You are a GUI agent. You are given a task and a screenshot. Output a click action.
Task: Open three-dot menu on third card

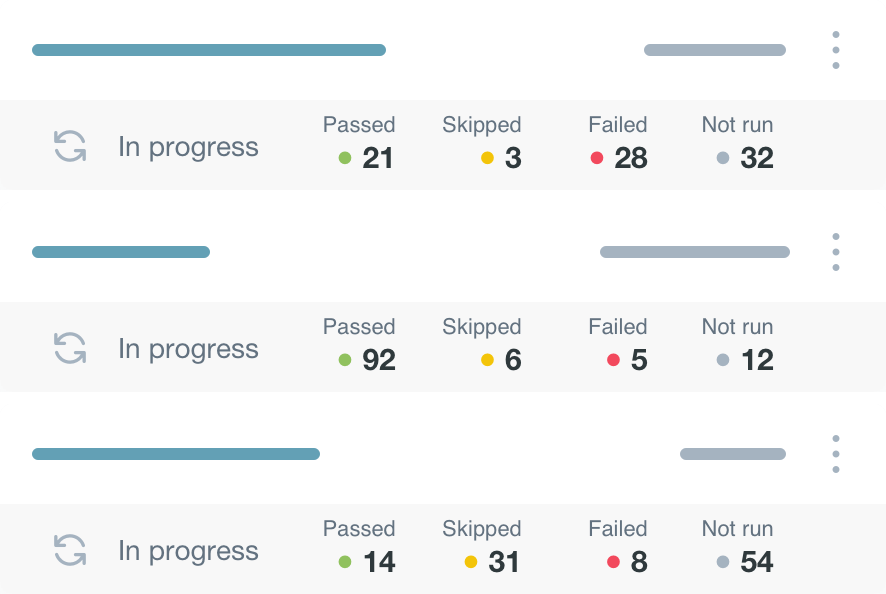[835, 454]
